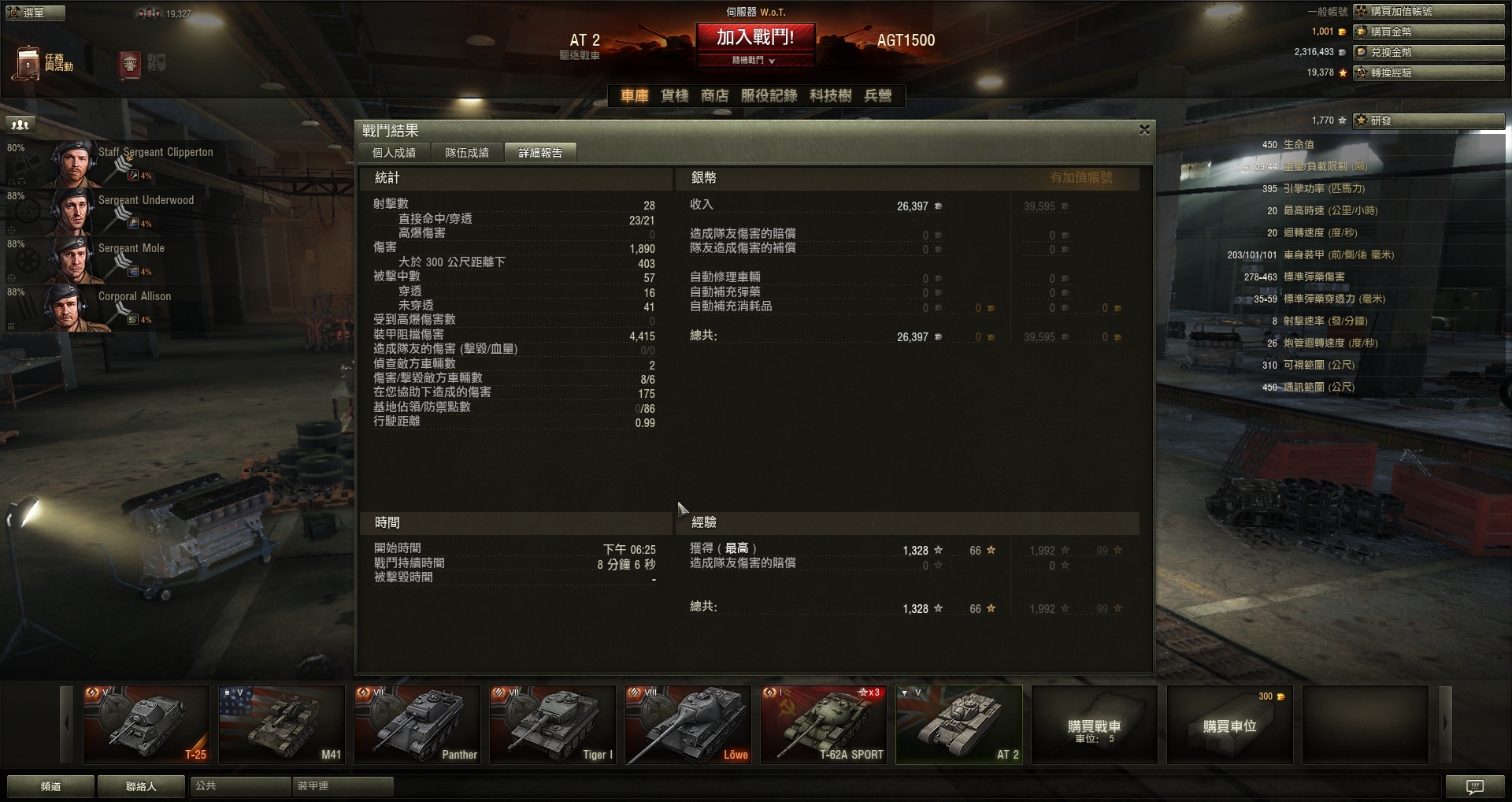
Task: Click the 購買加值帳號 button
Action: click(1429, 11)
